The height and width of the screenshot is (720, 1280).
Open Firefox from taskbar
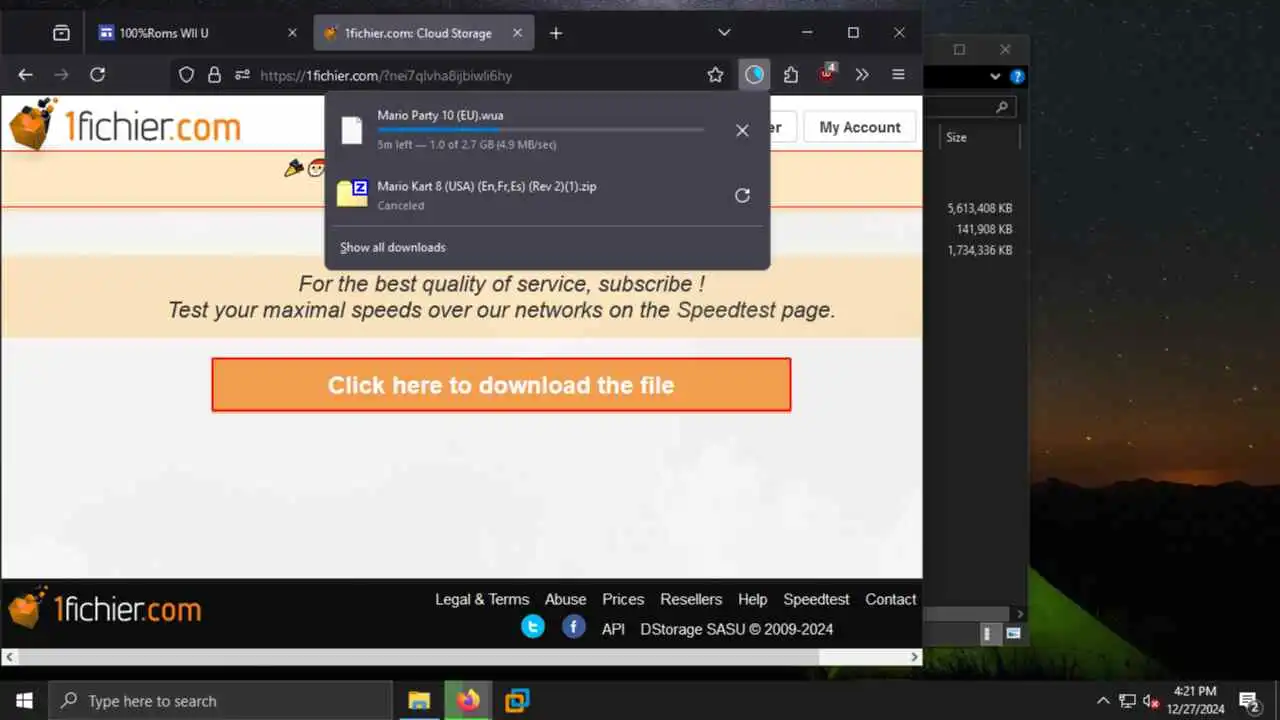(468, 701)
